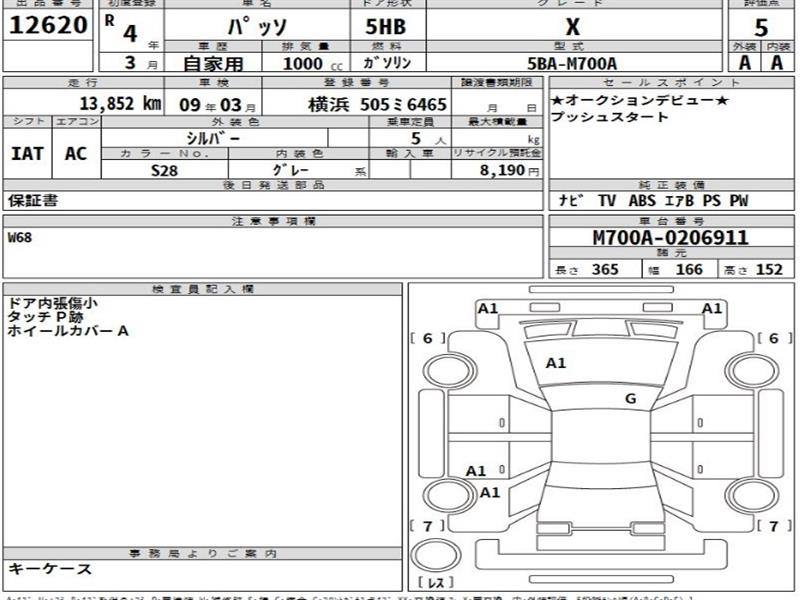Image resolution: width=800 pixels, height=600 pixels.
Task: Click the 保証書 later-shipped item
Action: point(33,201)
